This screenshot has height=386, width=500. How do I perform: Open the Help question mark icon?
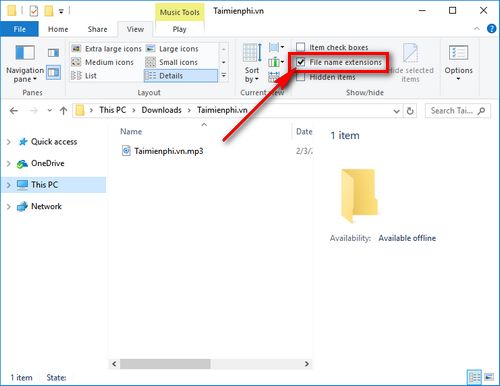(491, 29)
